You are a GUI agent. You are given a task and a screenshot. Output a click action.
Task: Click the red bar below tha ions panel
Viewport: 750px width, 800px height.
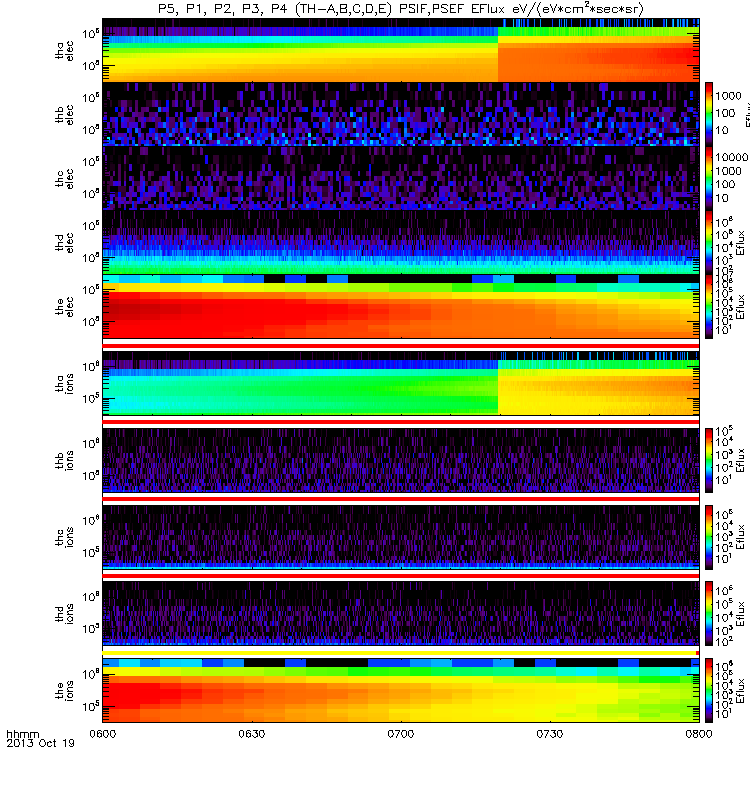(401, 422)
